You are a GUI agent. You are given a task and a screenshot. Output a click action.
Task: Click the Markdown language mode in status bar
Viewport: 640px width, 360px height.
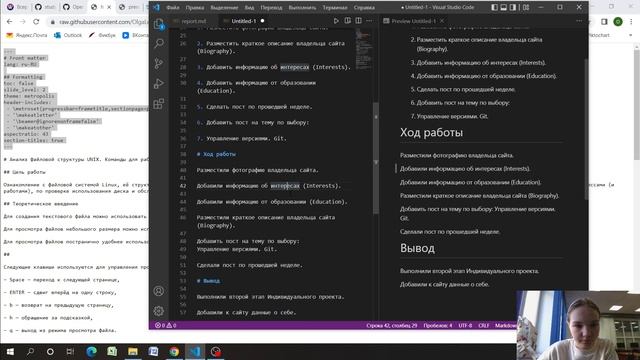(505, 325)
